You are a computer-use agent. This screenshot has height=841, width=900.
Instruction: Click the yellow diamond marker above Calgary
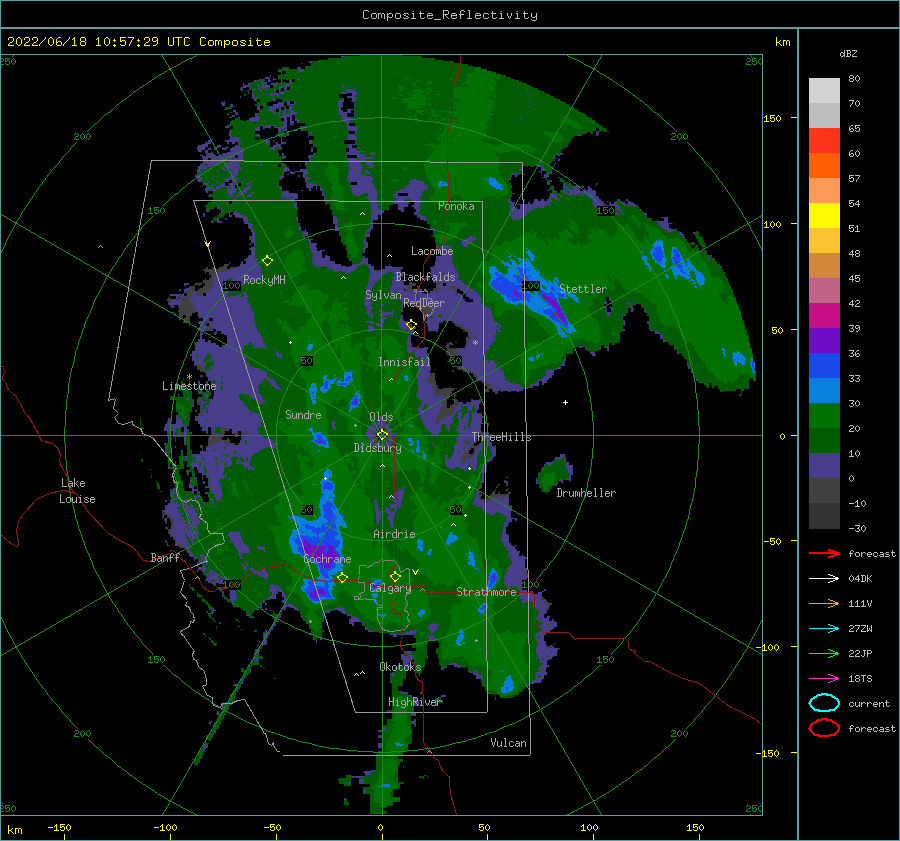pos(395,576)
